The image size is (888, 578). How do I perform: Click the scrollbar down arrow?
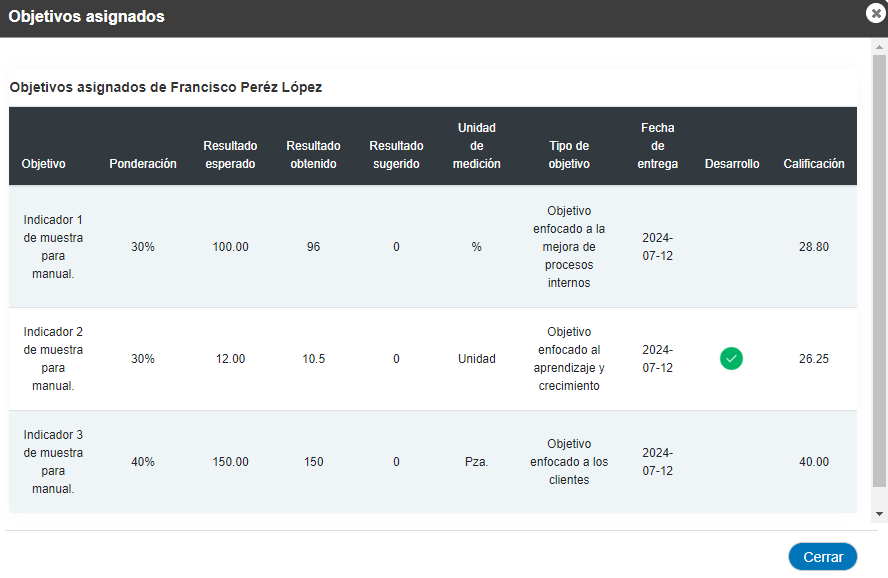(x=879, y=514)
